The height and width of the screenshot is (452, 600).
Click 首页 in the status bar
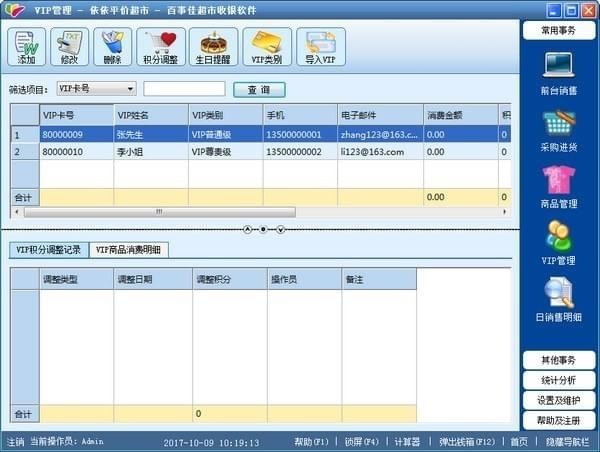click(x=519, y=442)
